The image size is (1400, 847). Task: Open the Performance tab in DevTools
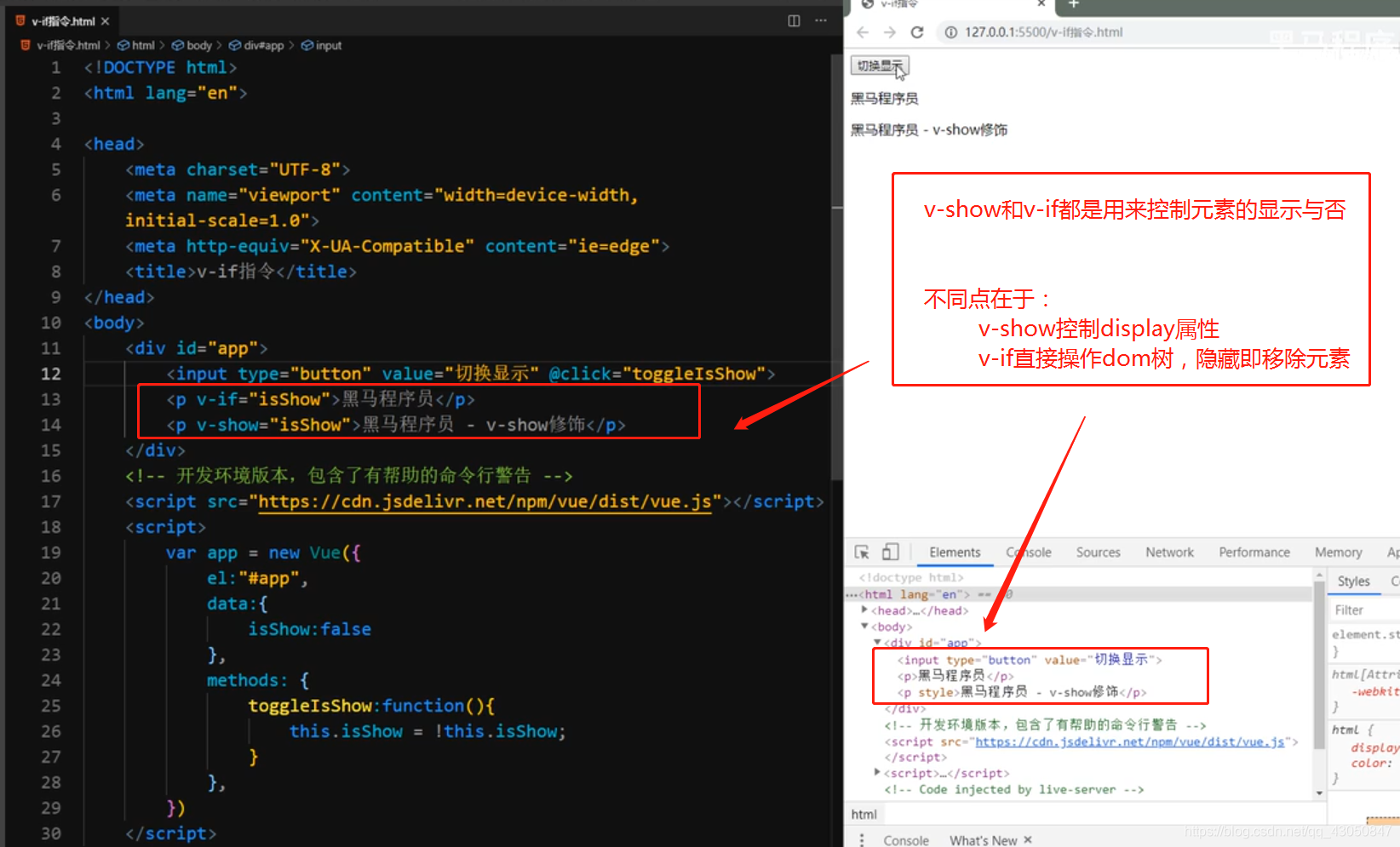click(1254, 552)
